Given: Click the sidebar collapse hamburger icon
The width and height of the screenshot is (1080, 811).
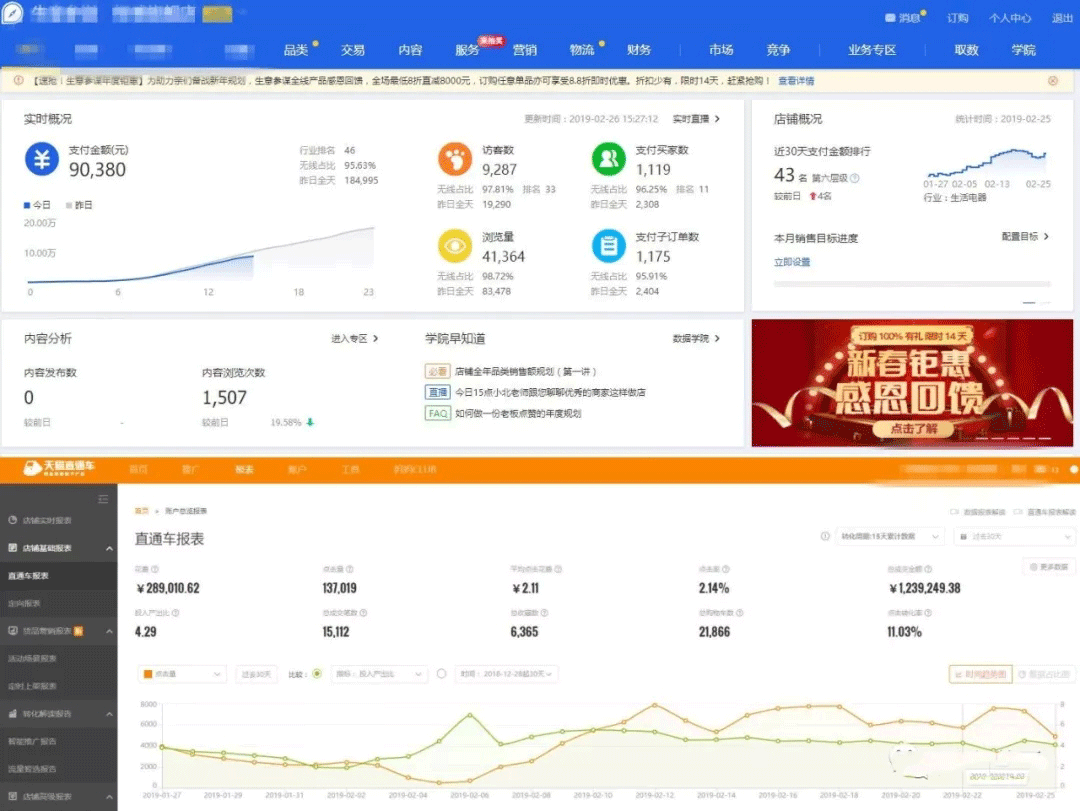Looking at the screenshot, I should (x=103, y=499).
